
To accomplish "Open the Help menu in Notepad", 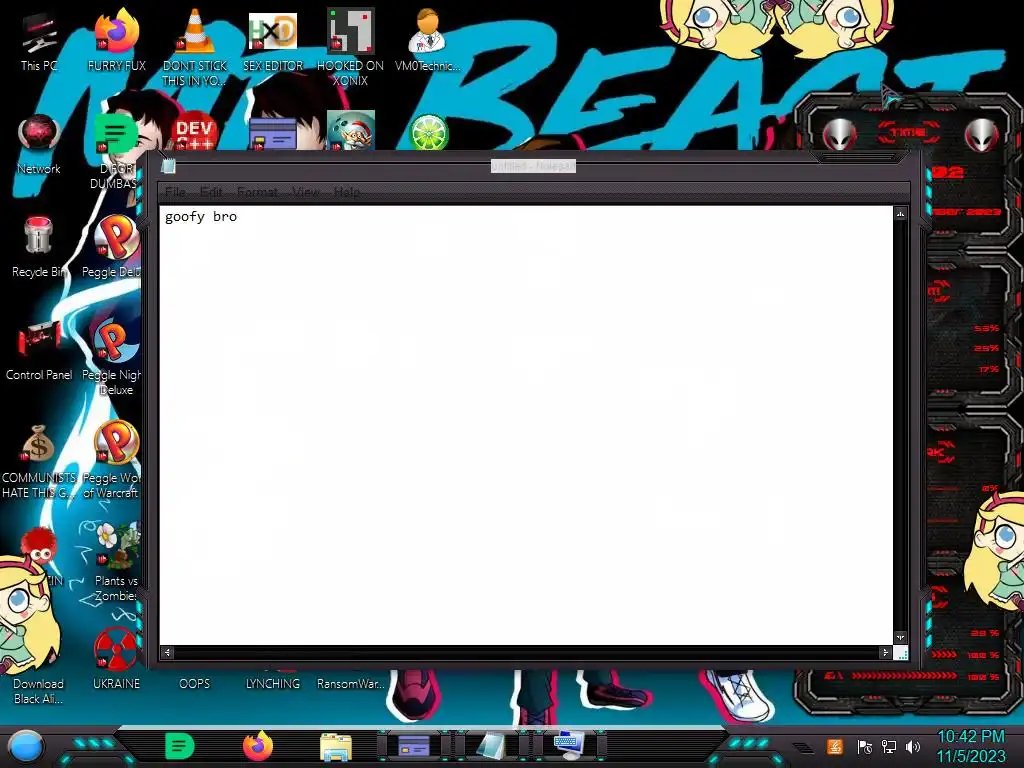I will (347, 192).
